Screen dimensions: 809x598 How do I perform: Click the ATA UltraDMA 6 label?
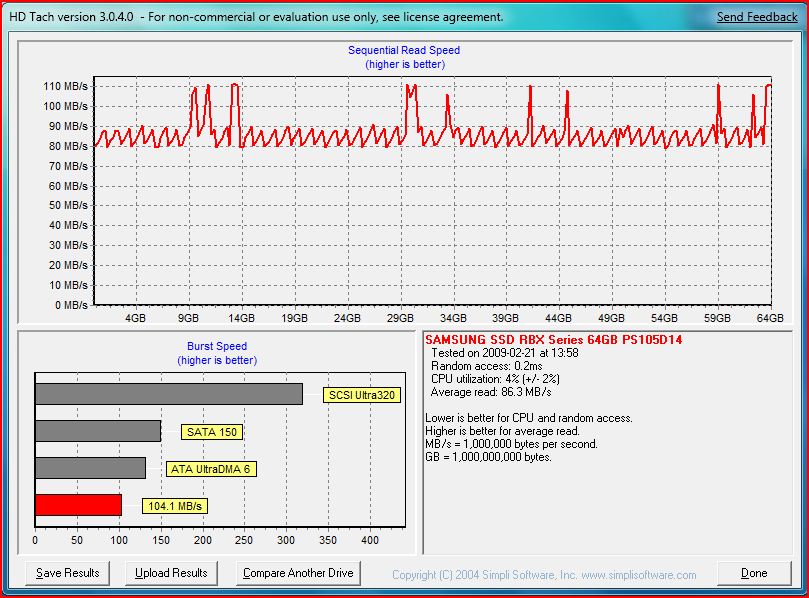click(x=212, y=469)
